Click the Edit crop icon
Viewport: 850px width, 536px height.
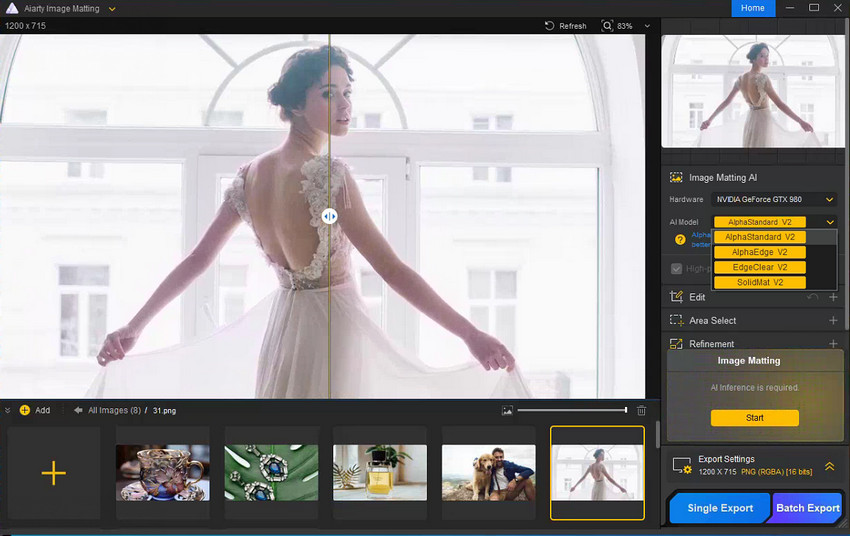pyautogui.click(x=676, y=296)
